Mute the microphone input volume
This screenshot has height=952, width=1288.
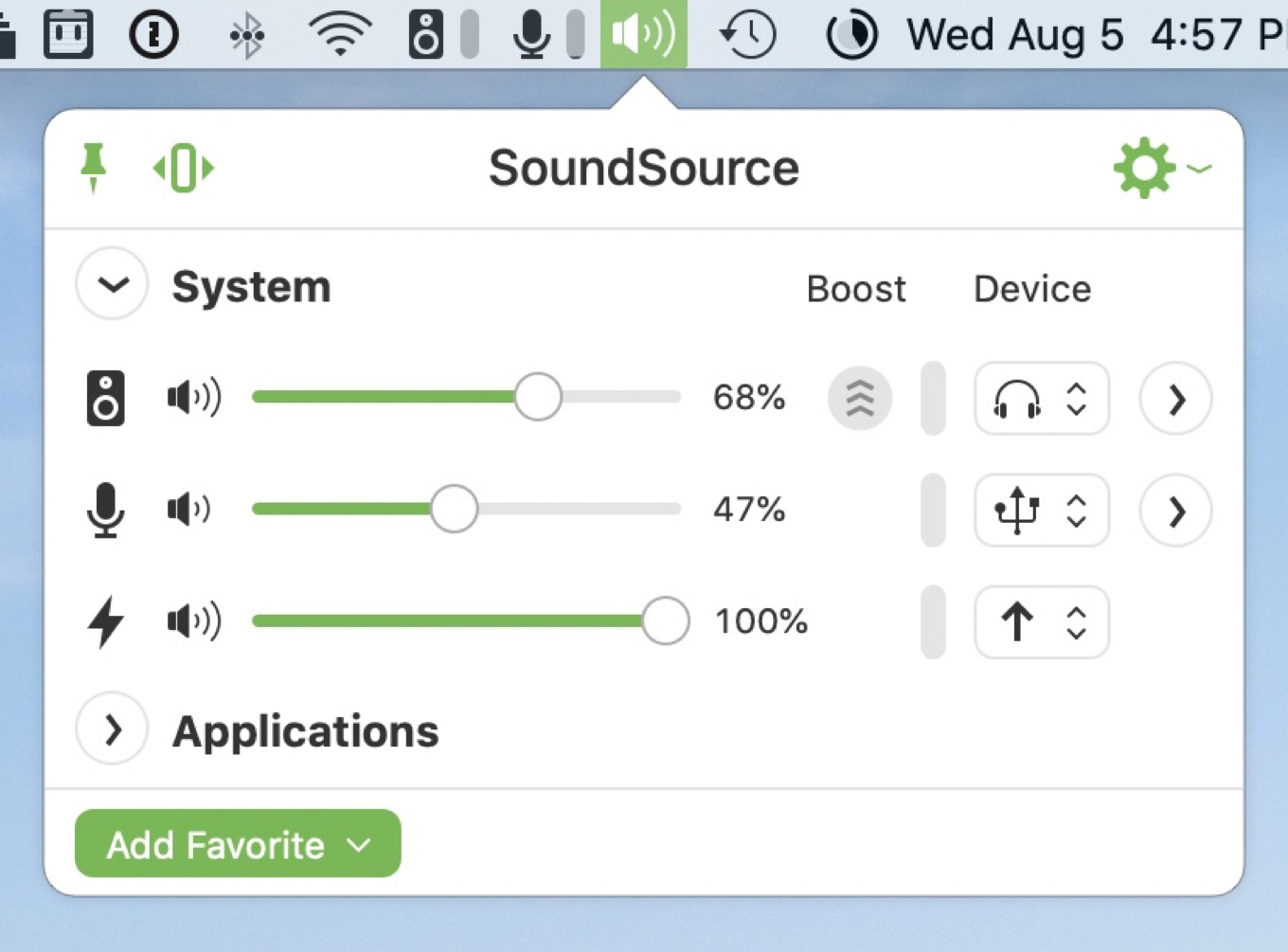187,509
